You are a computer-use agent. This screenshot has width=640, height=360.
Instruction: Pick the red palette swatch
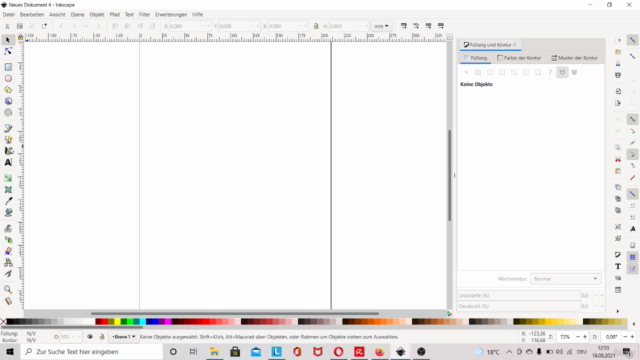pyautogui.click(x=105, y=322)
